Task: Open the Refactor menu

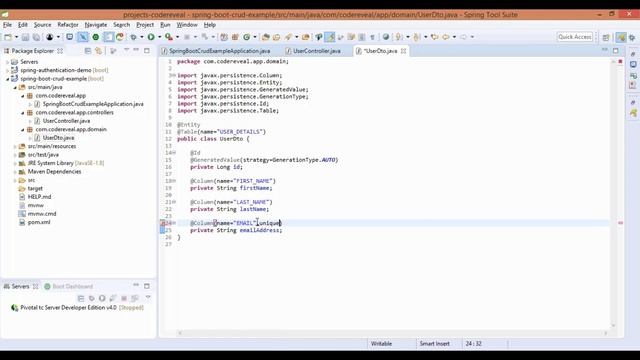Action: (x=68, y=25)
